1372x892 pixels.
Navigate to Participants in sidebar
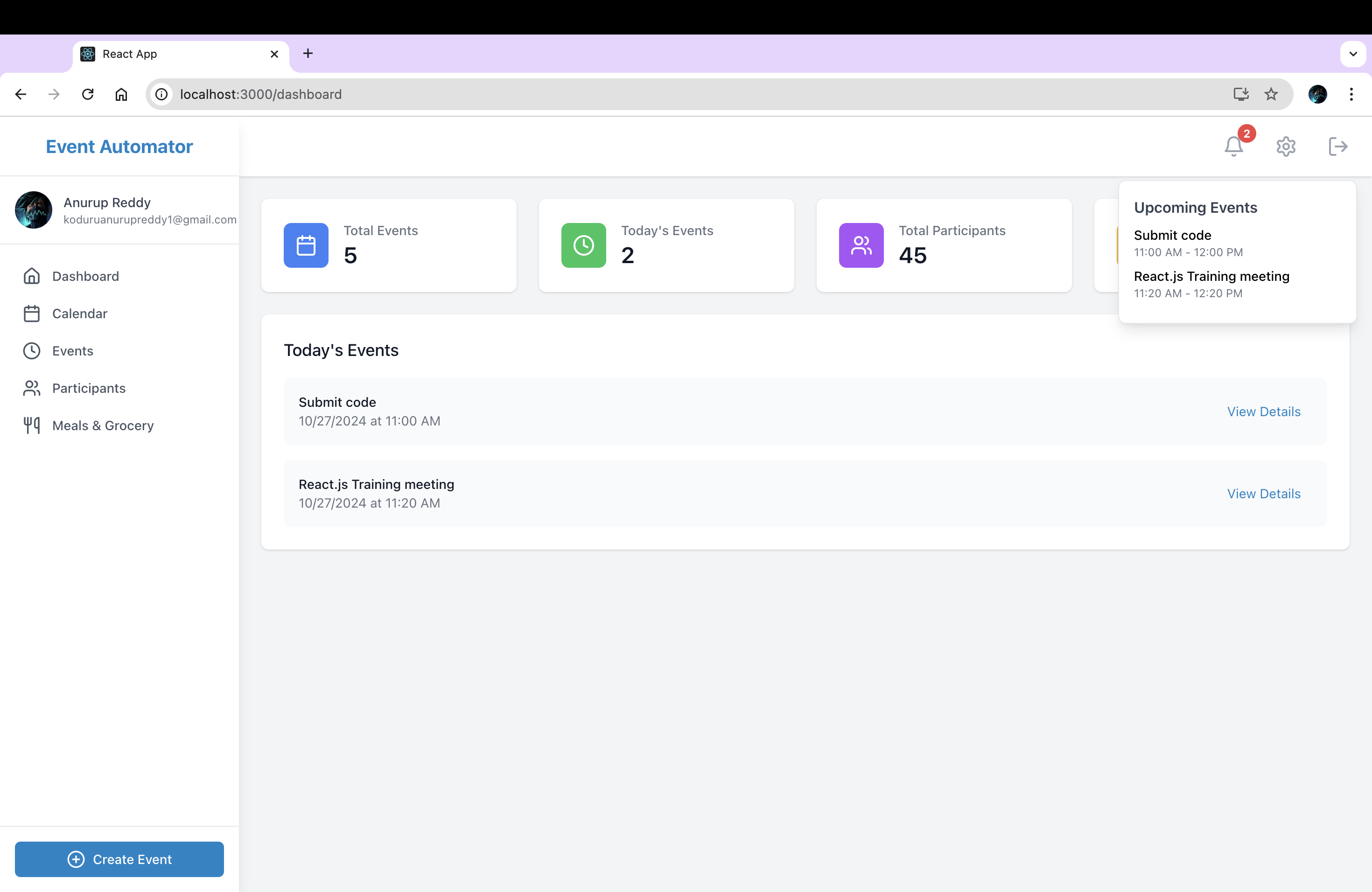[x=89, y=388]
